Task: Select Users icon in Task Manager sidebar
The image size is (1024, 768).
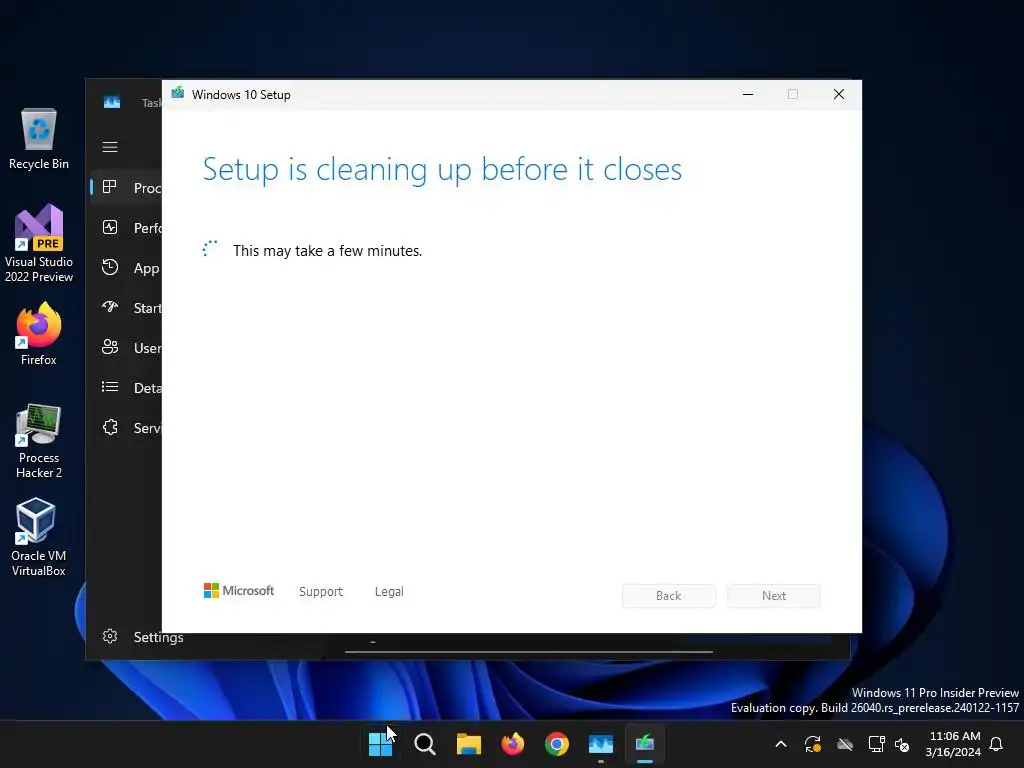Action: coord(110,347)
